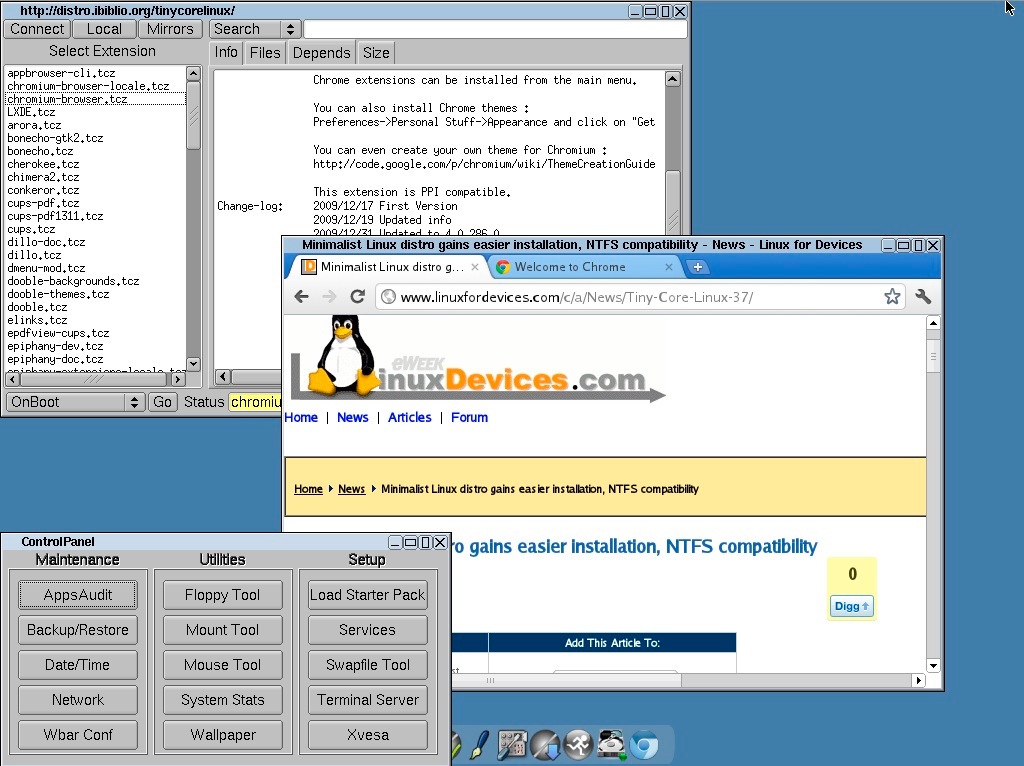Reload the linuxfordevices page
This screenshot has width=1024, height=766.
(x=357, y=297)
